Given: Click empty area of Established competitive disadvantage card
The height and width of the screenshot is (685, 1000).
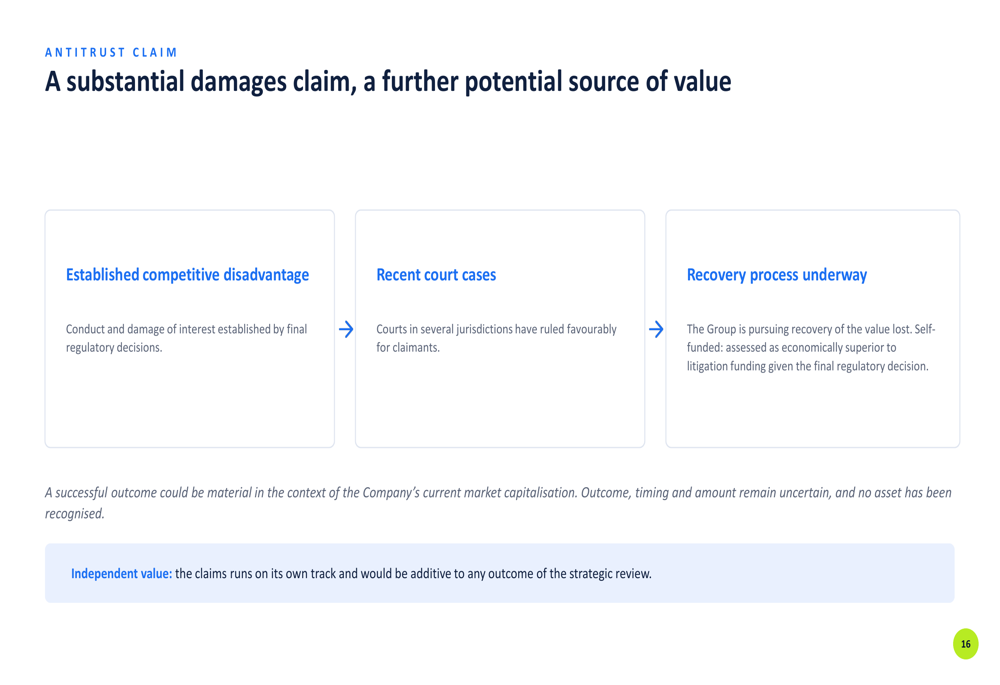Looking at the screenshot, I should click(189, 402).
